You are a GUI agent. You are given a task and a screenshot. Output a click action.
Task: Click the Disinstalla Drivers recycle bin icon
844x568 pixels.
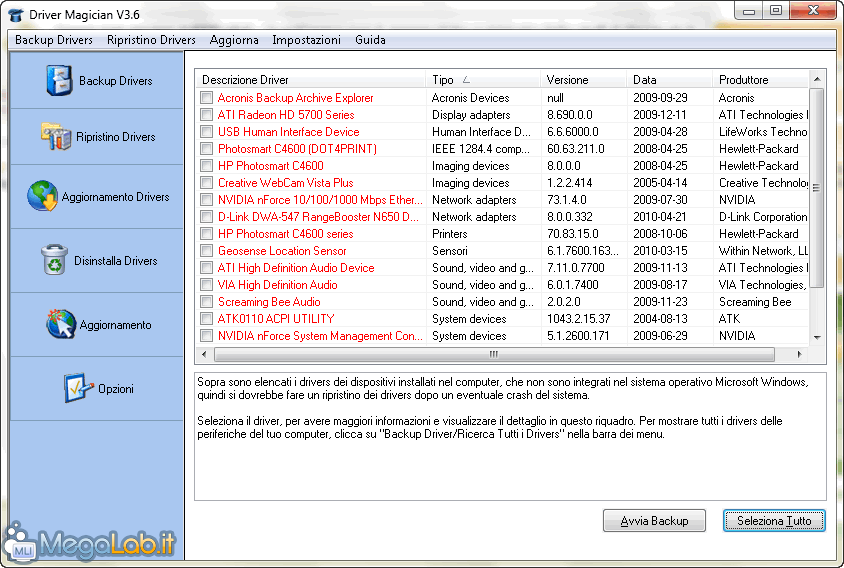click(54, 260)
